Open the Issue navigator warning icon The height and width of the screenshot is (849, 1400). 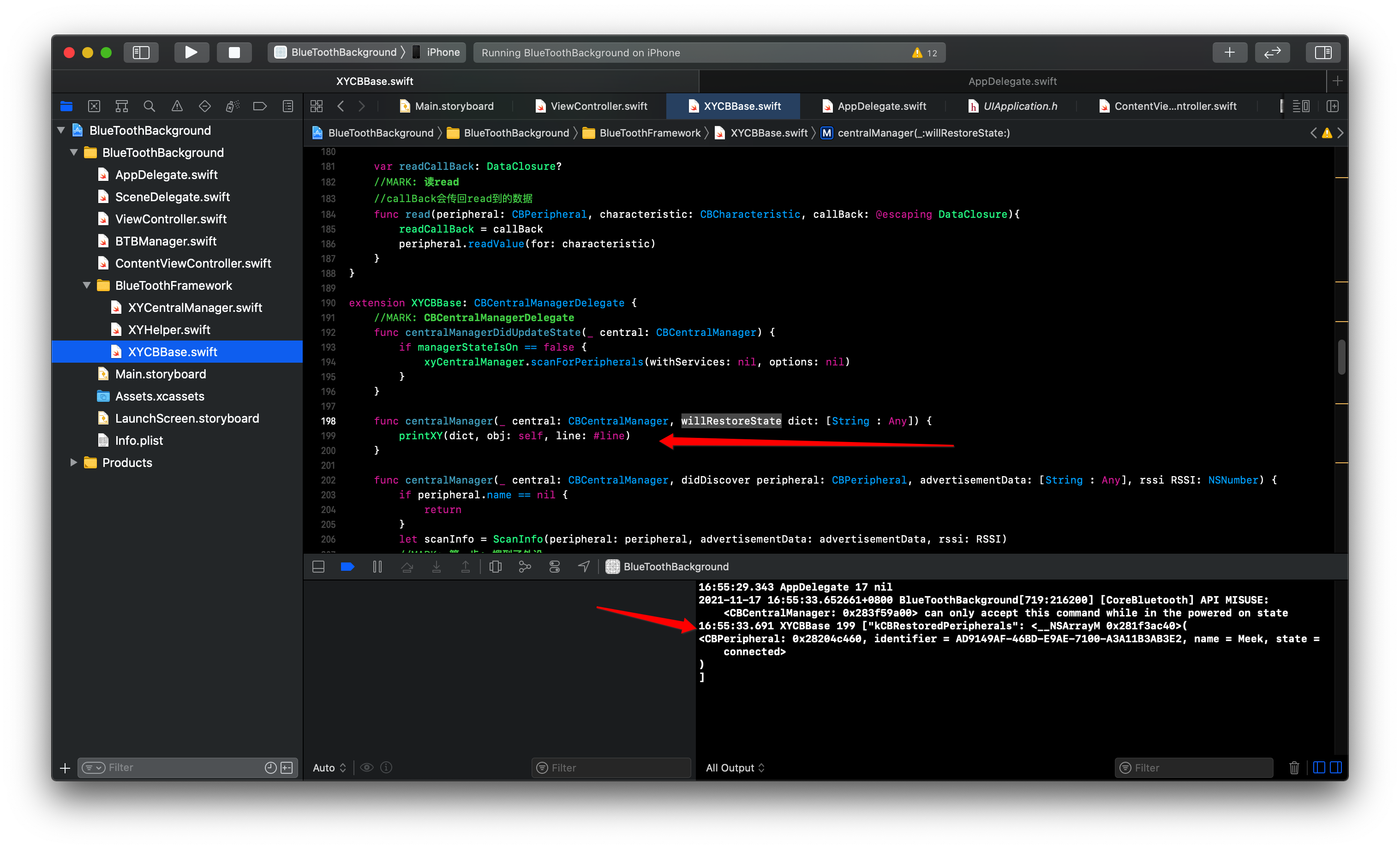click(x=177, y=106)
